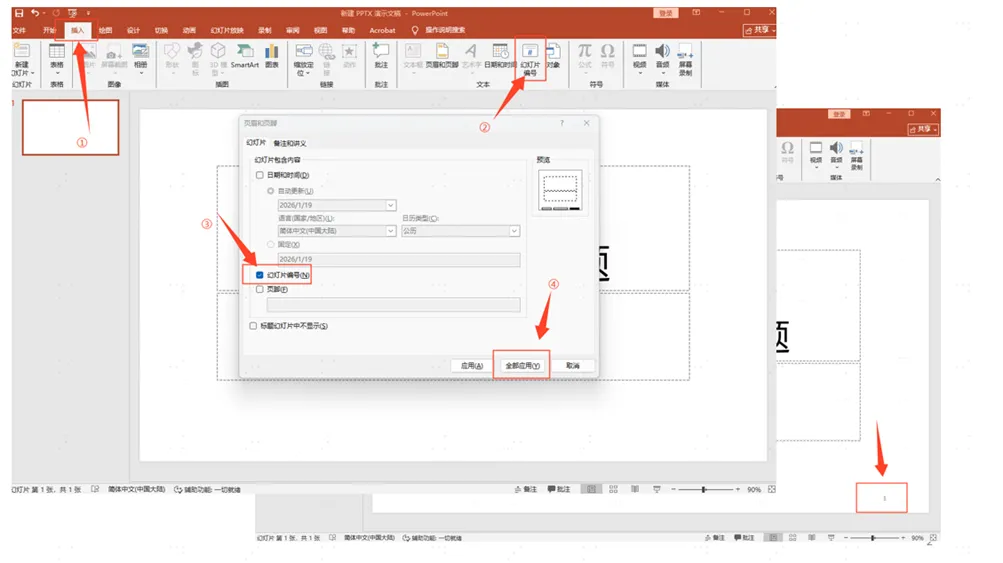Select the 固定(X) radio button
The width and height of the screenshot is (1003, 563).
tap(271, 244)
